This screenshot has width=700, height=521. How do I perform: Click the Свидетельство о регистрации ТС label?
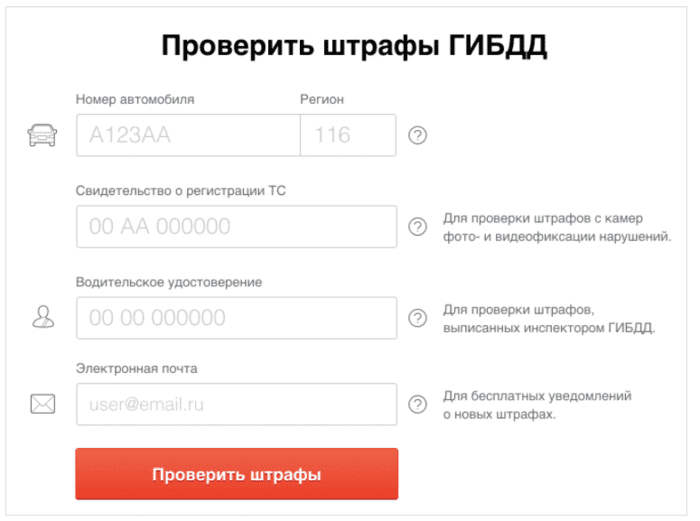pyautogui.click(x=182, y=190)
